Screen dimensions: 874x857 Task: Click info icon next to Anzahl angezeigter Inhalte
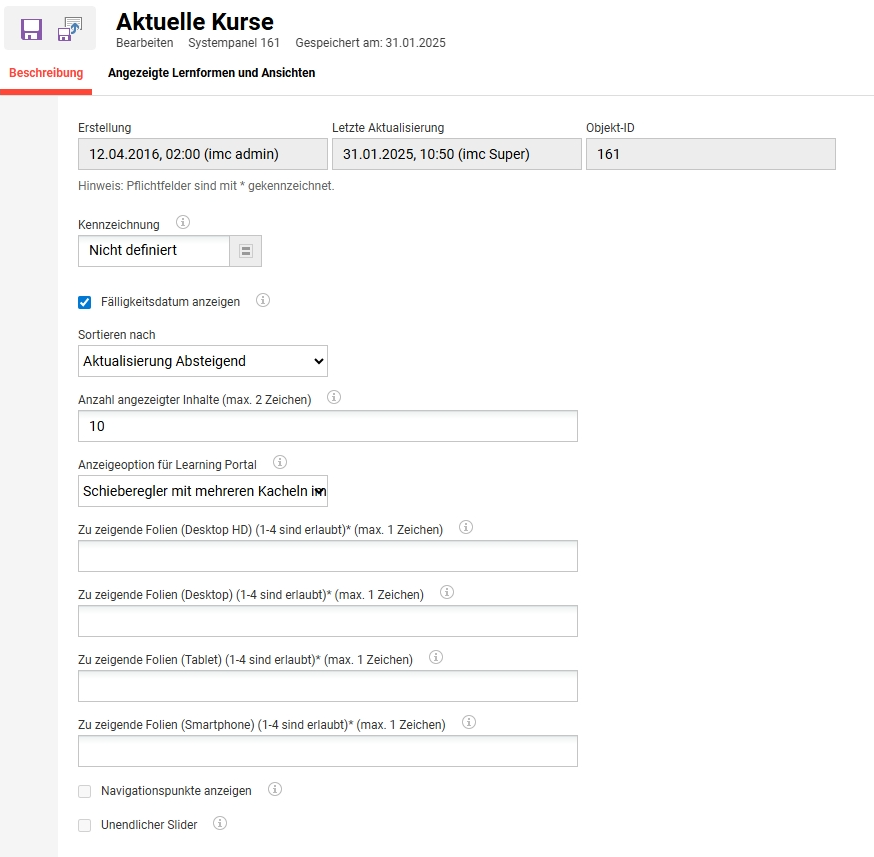(334, 397)
